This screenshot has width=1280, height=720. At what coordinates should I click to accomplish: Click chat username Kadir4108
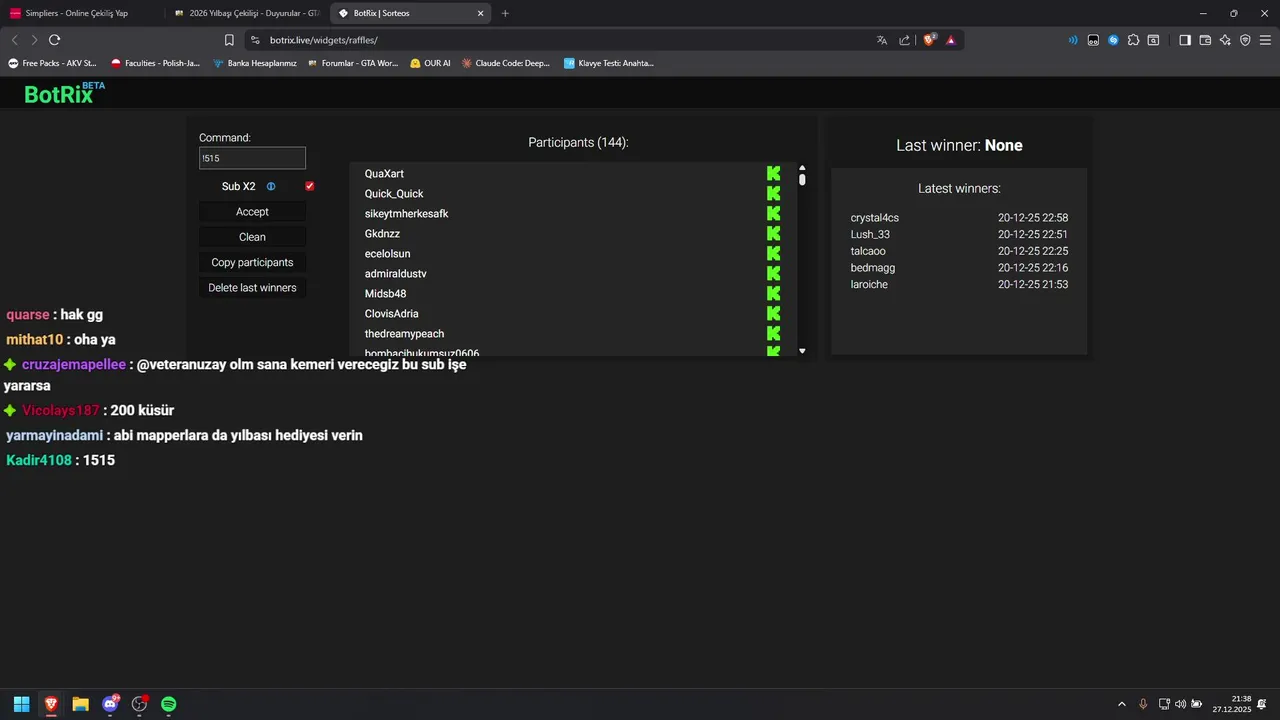(x=39, y=460)
